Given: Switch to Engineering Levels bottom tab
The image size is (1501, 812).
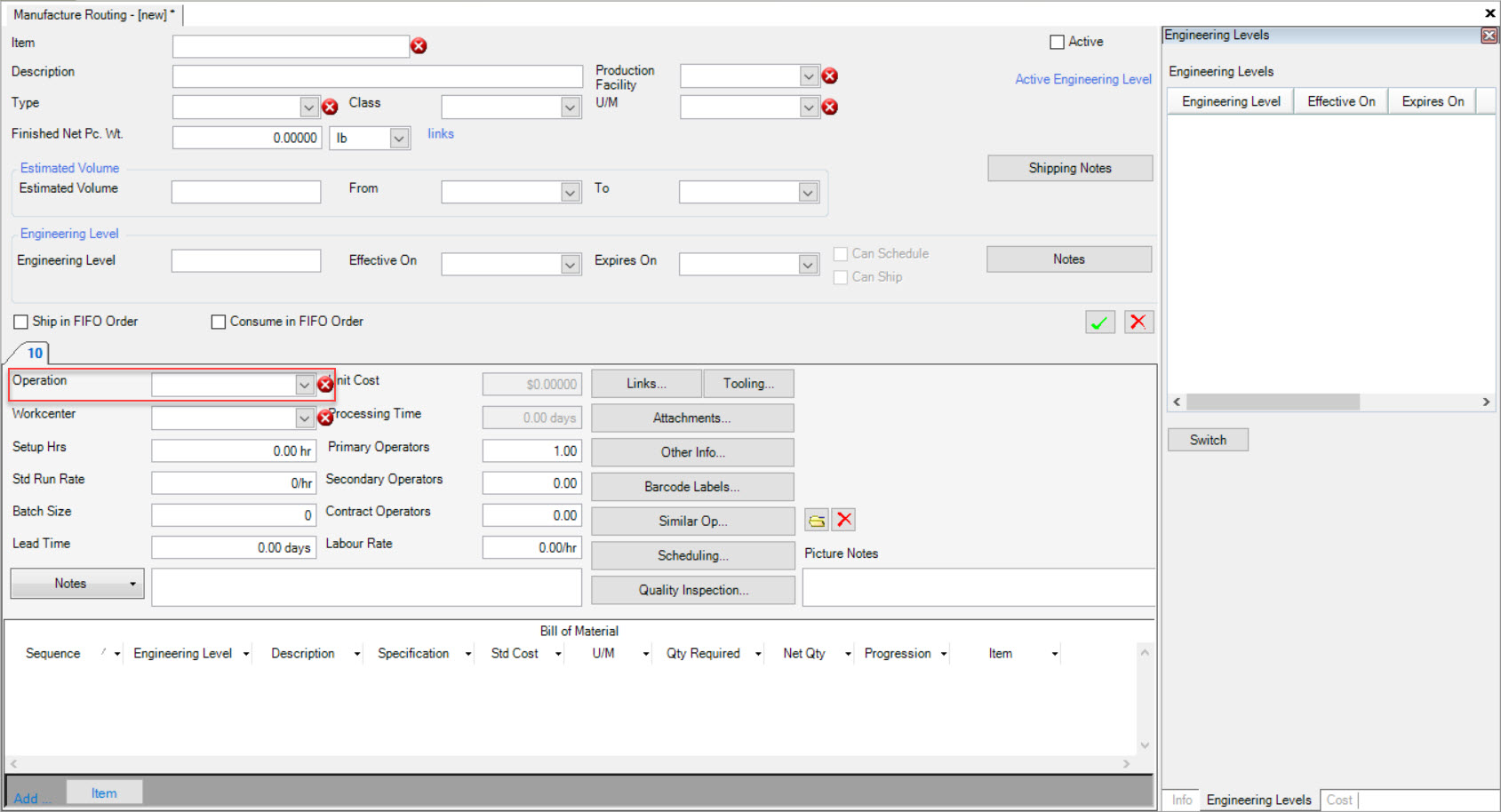Looking at the screenshot, I should (1258, 800).
